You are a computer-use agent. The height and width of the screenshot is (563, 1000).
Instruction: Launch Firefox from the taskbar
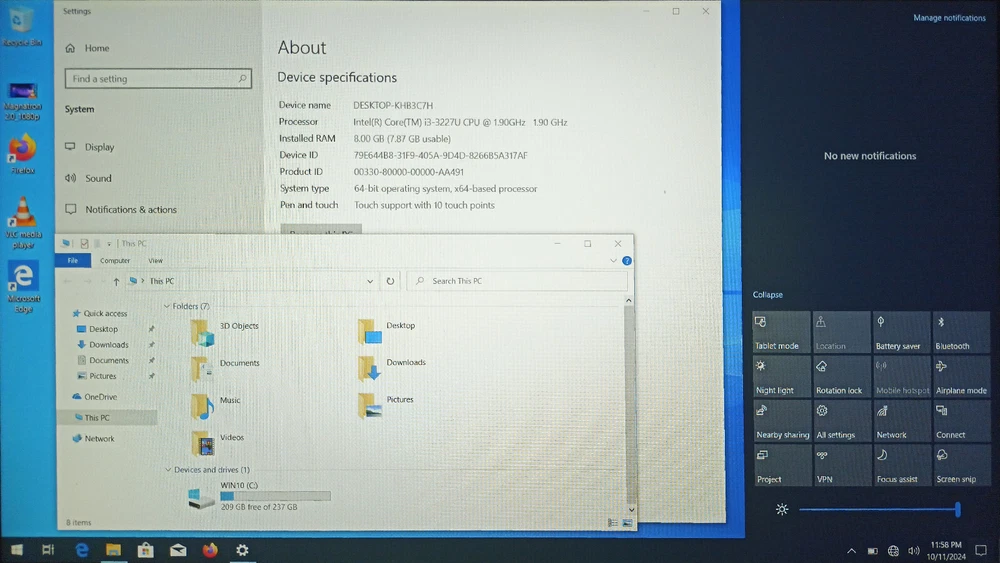(x=210, y=550)
